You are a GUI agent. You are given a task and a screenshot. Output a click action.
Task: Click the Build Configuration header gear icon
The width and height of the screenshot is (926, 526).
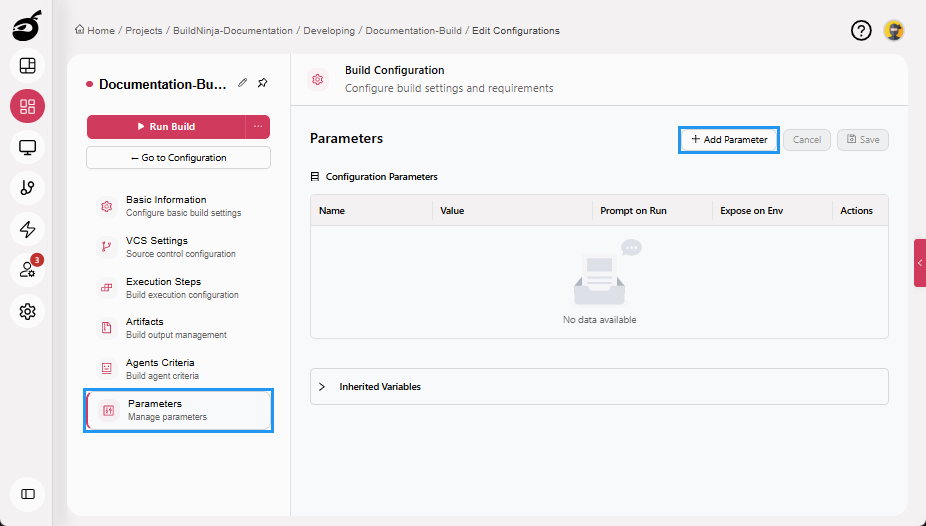(x=318, y=79)
